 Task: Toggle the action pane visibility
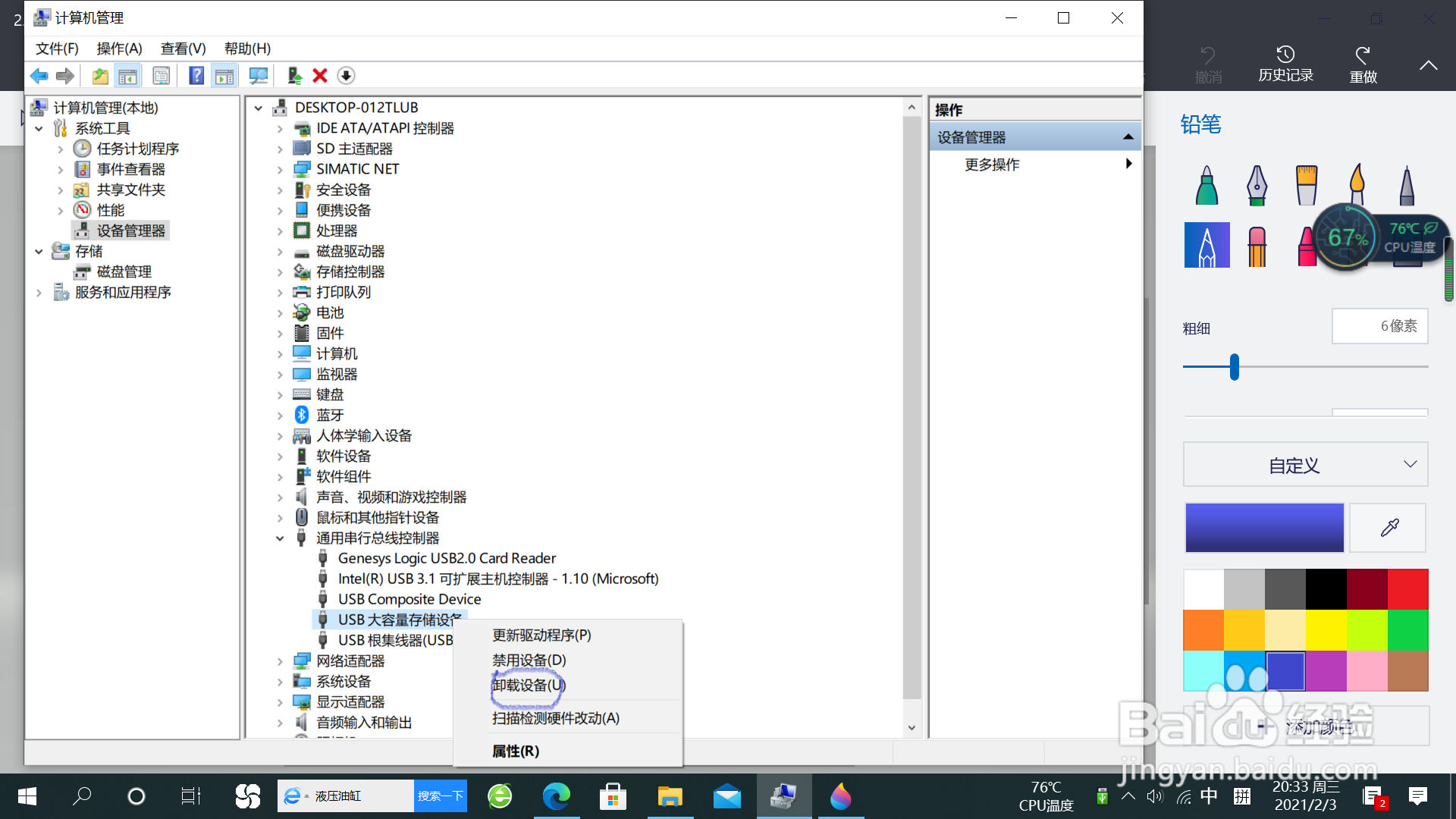pyautogui.click(x=223, y=75)
